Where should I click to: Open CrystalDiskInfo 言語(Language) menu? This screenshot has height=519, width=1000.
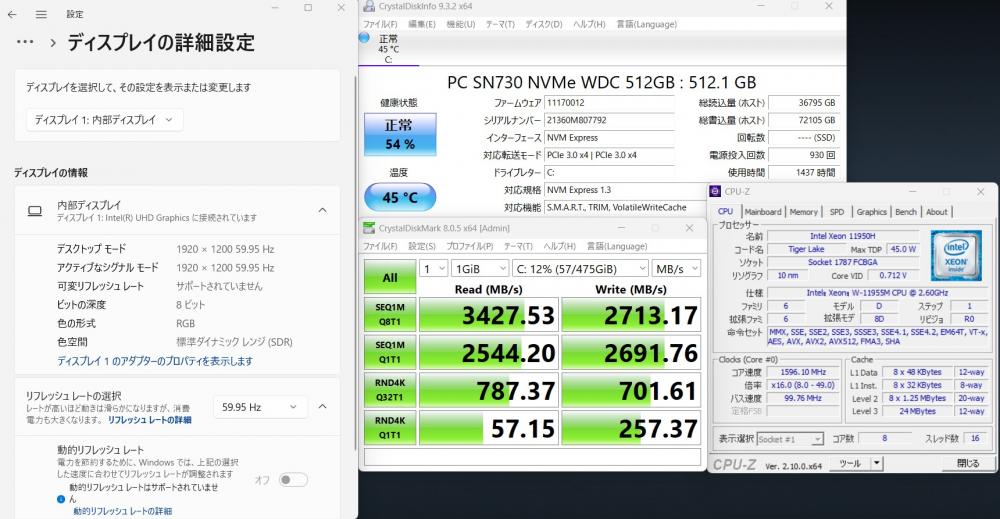tap(647, 24)
